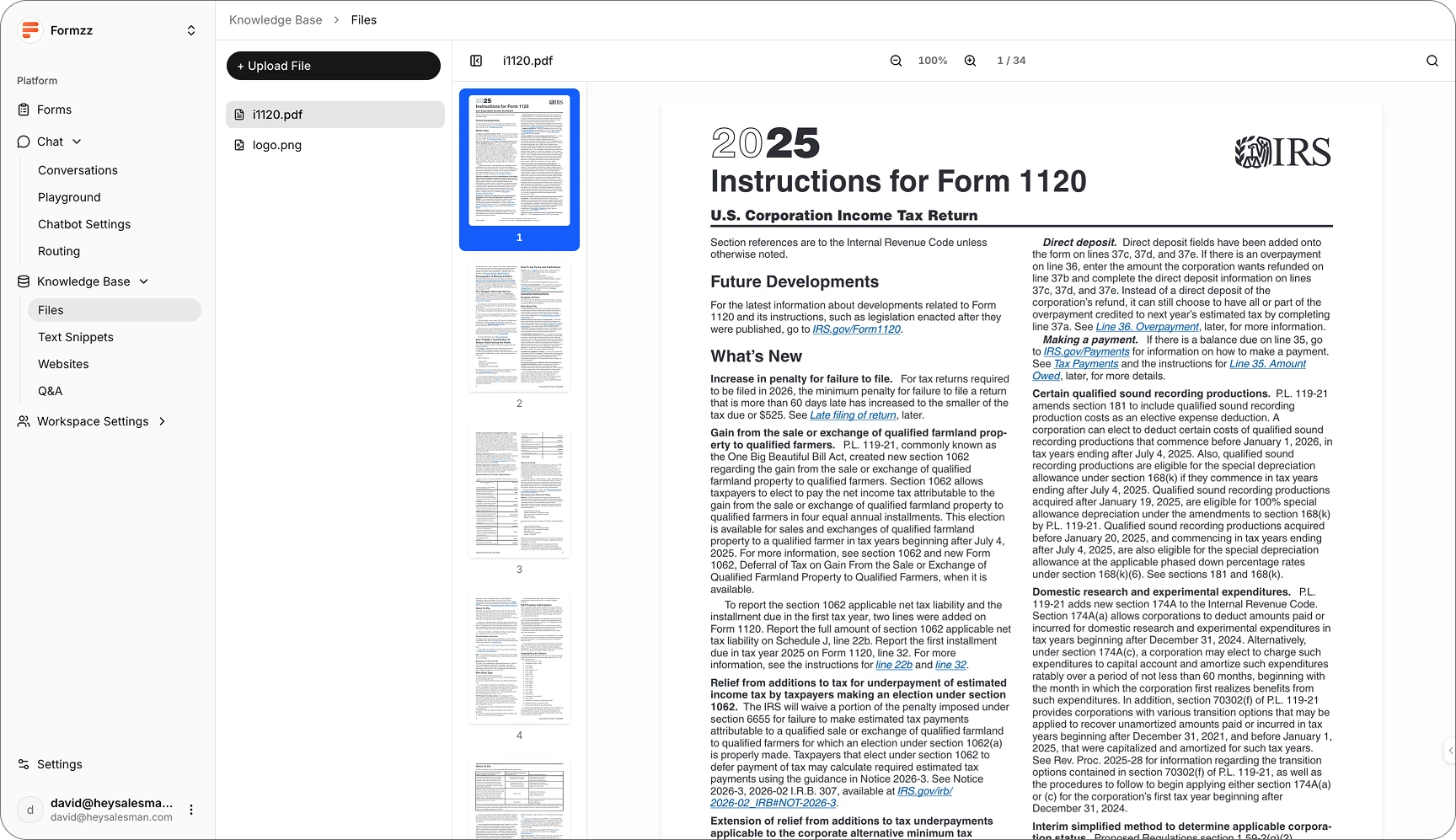
Task: Click the zoom in magnifier icon
Action: point(970,61)
